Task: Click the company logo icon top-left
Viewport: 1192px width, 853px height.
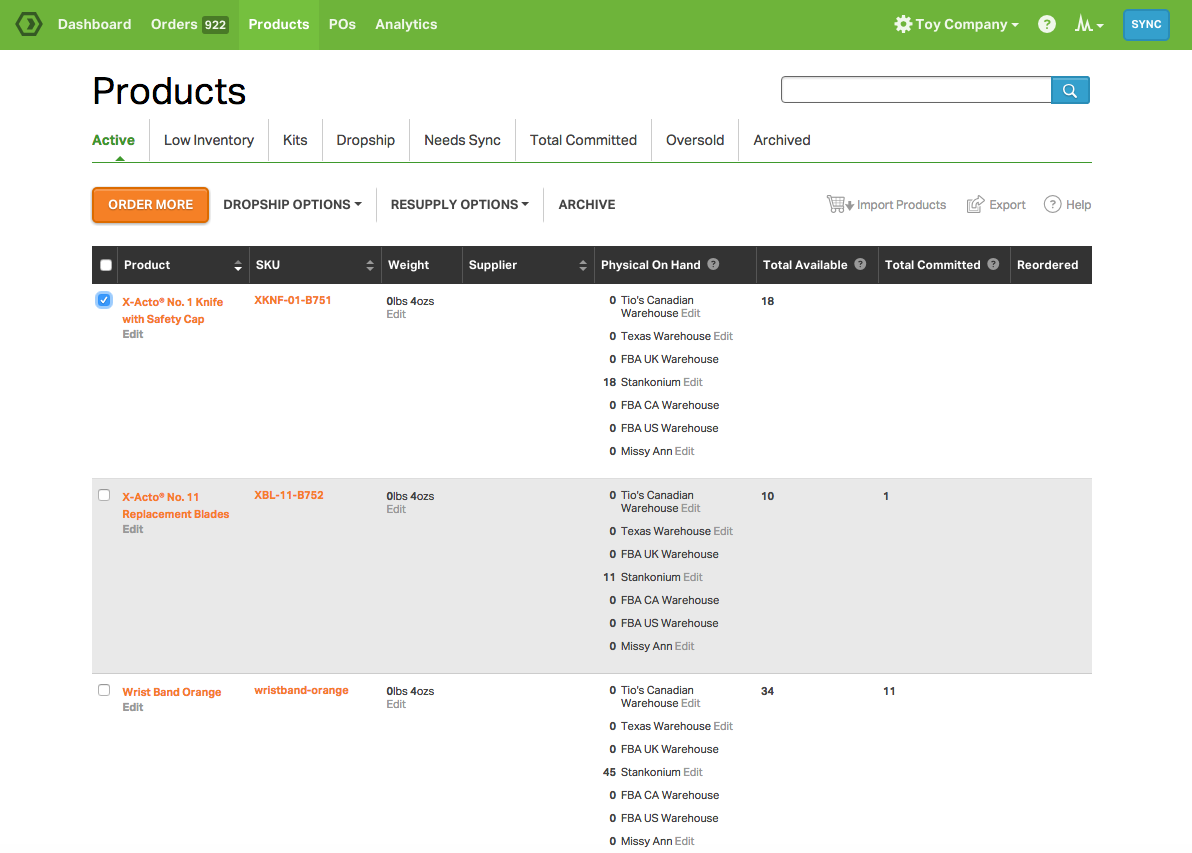Action: (x=28, y=23)
